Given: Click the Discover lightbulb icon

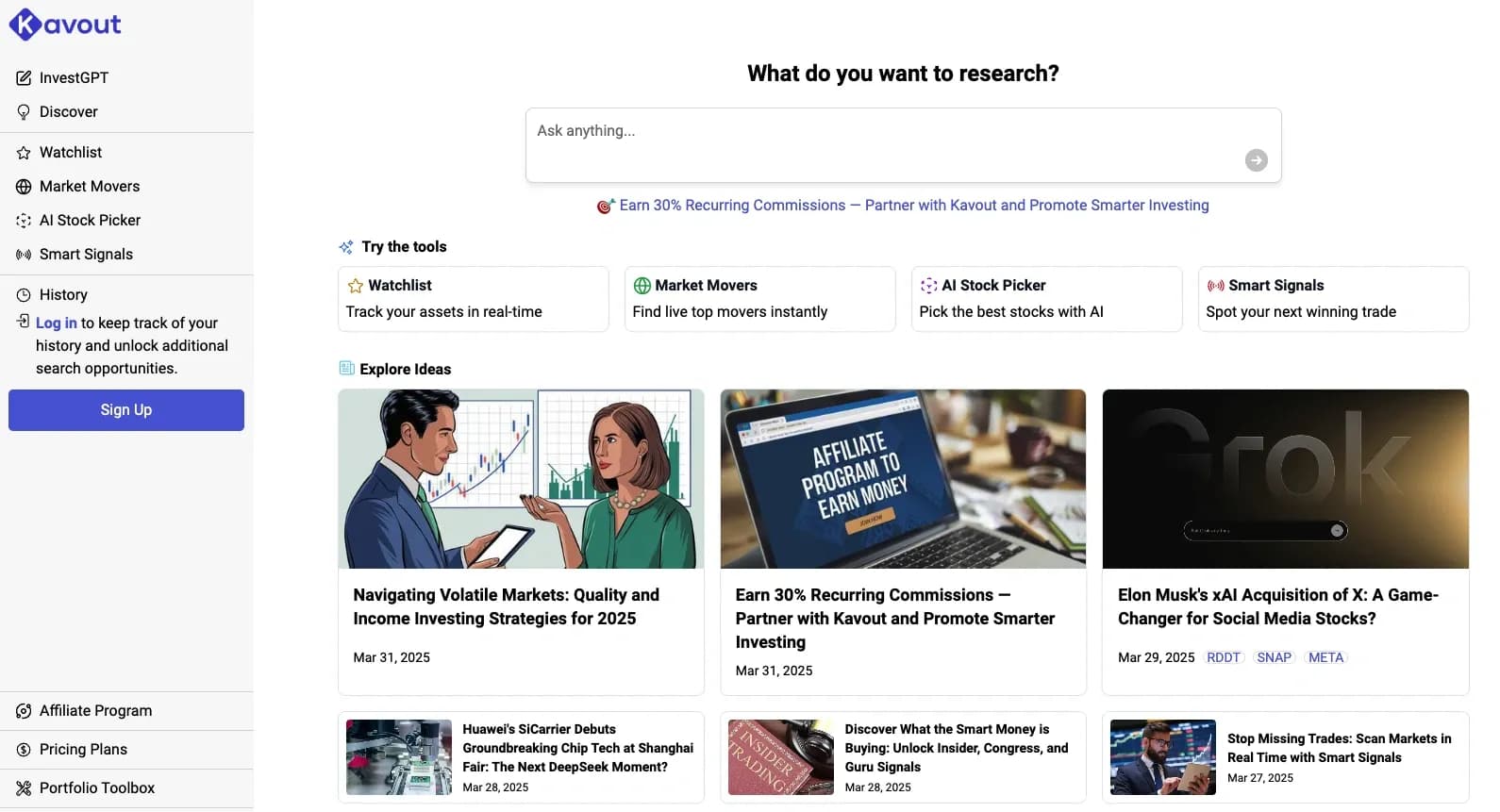Looking at the screenshot, I should pos(24,112).
